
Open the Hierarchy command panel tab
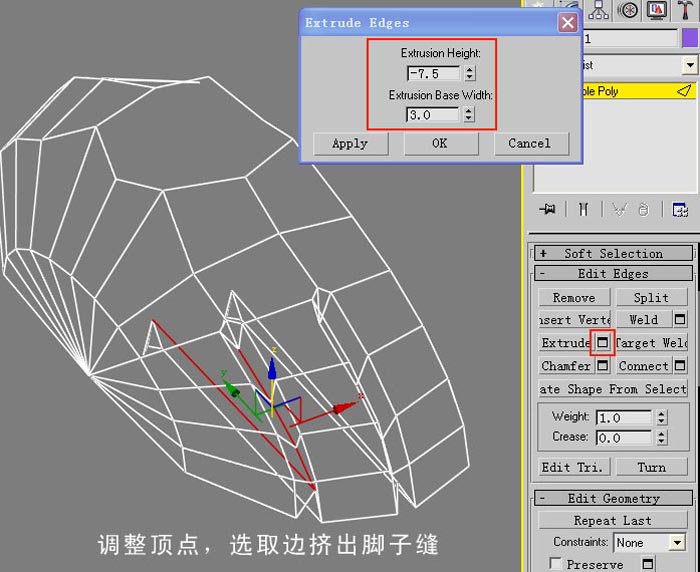598,10
